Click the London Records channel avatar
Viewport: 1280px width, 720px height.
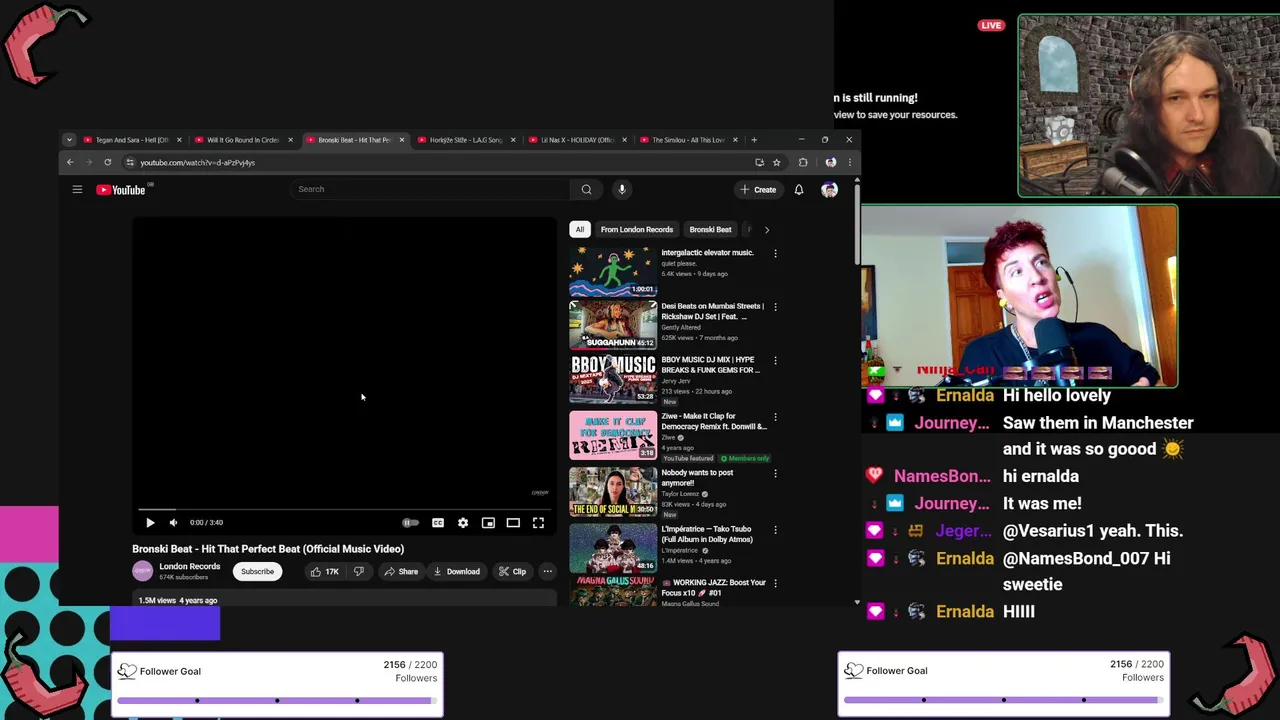coord(143,571)
